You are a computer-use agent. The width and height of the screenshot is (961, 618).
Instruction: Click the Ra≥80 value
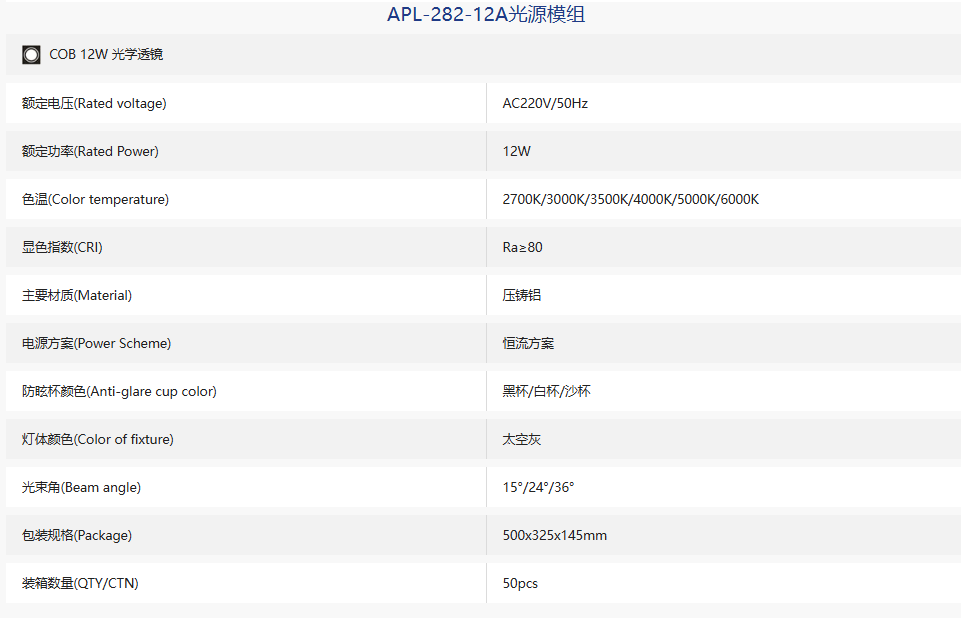tap(522, 247)
